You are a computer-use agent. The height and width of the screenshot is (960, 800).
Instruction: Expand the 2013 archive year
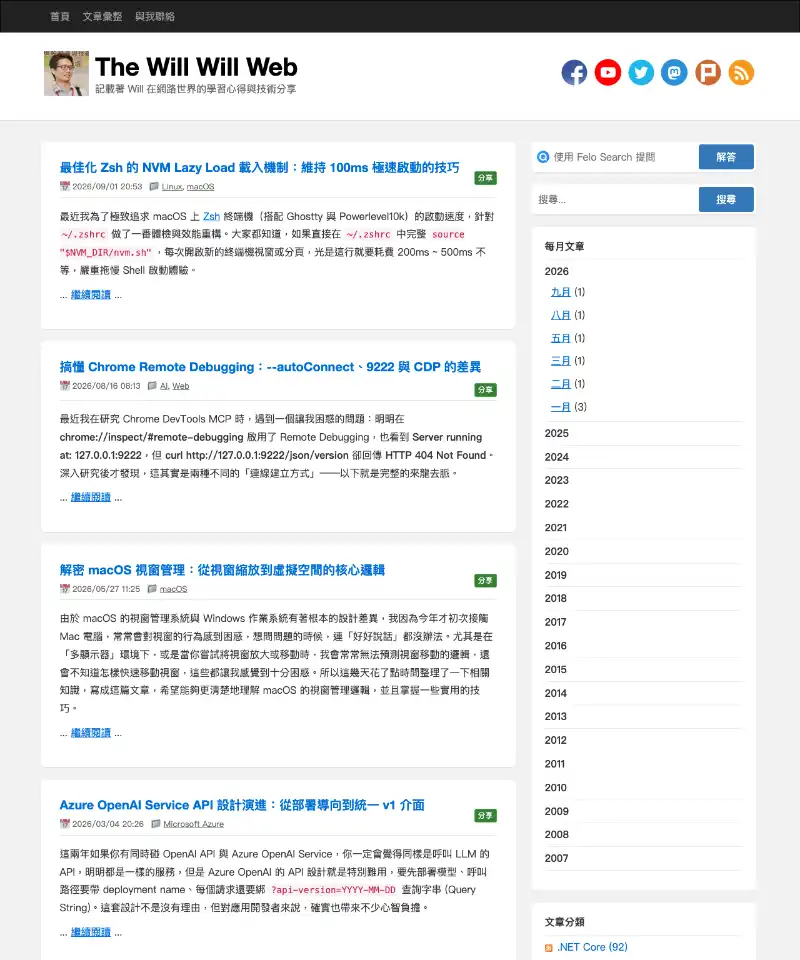coord(556,716)
